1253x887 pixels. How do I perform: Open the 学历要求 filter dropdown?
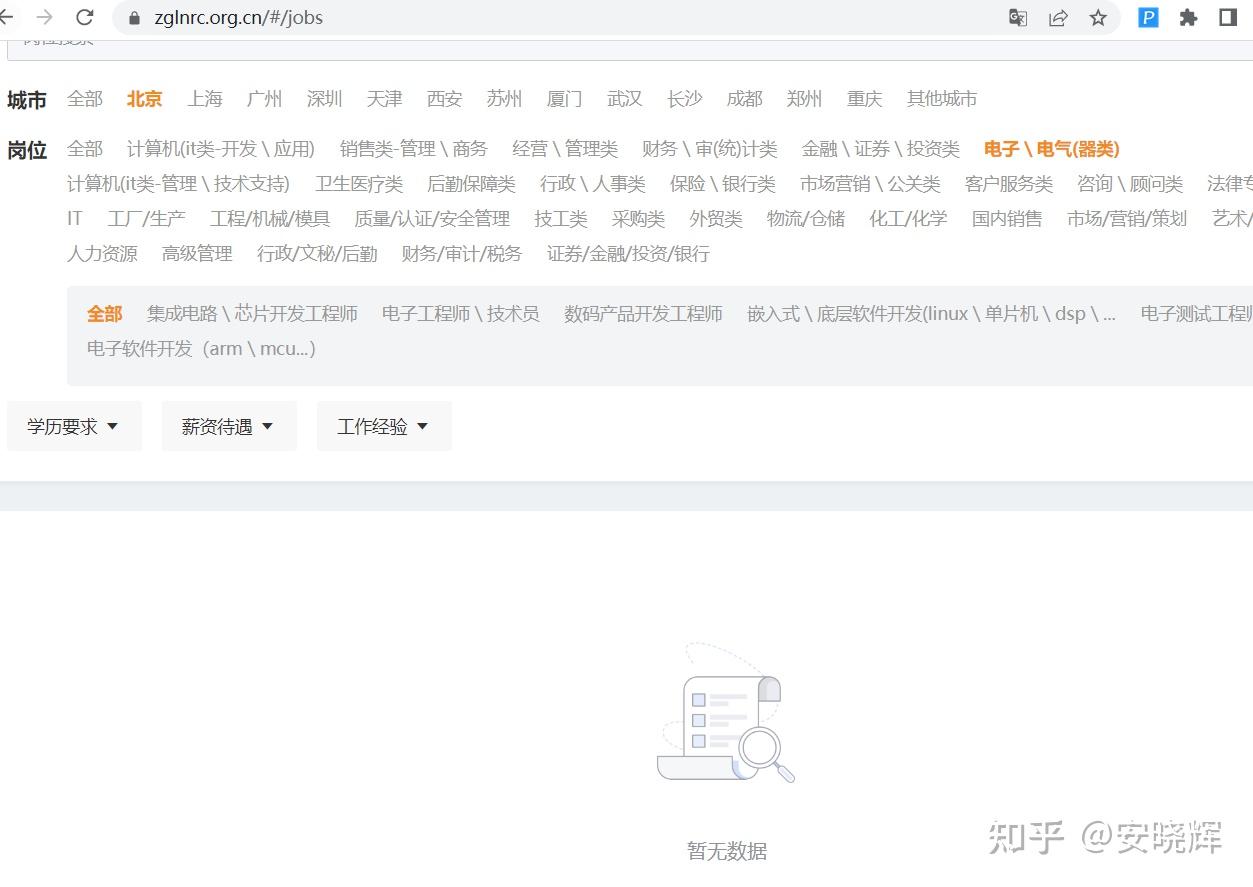pyautogui.click(x=74, y=425)
